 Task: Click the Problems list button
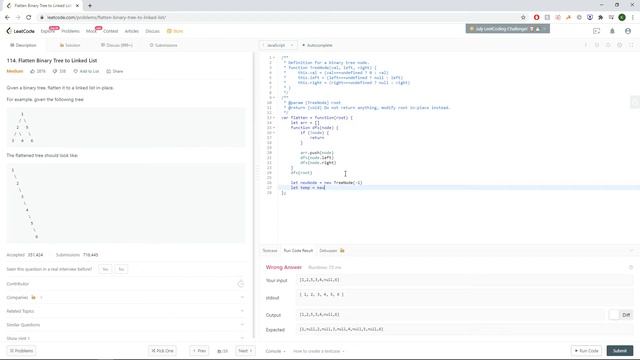22,351
